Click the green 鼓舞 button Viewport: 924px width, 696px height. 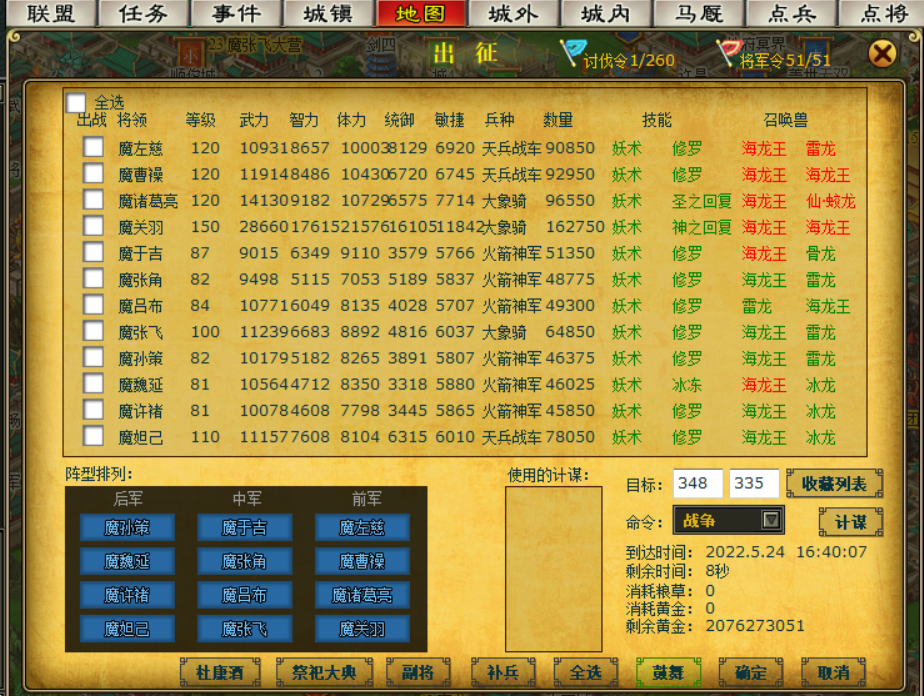[668, 672]
